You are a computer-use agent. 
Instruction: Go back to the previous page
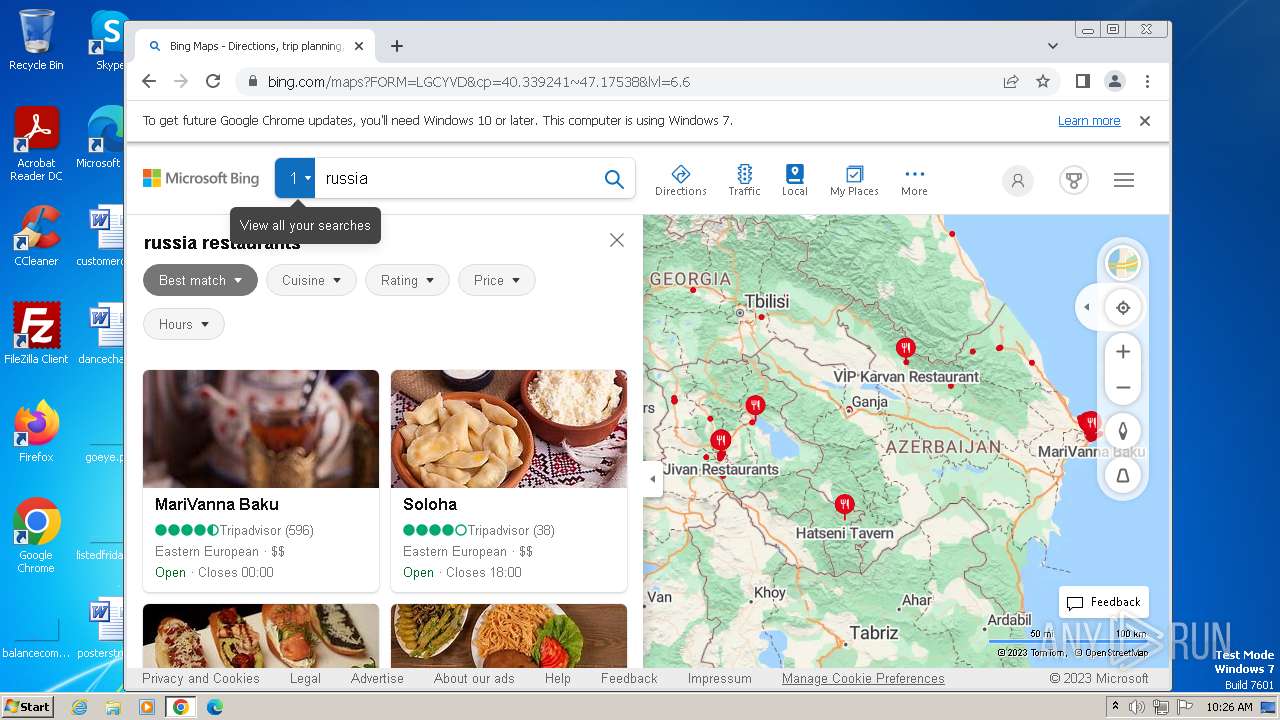(x=149, y=82)
